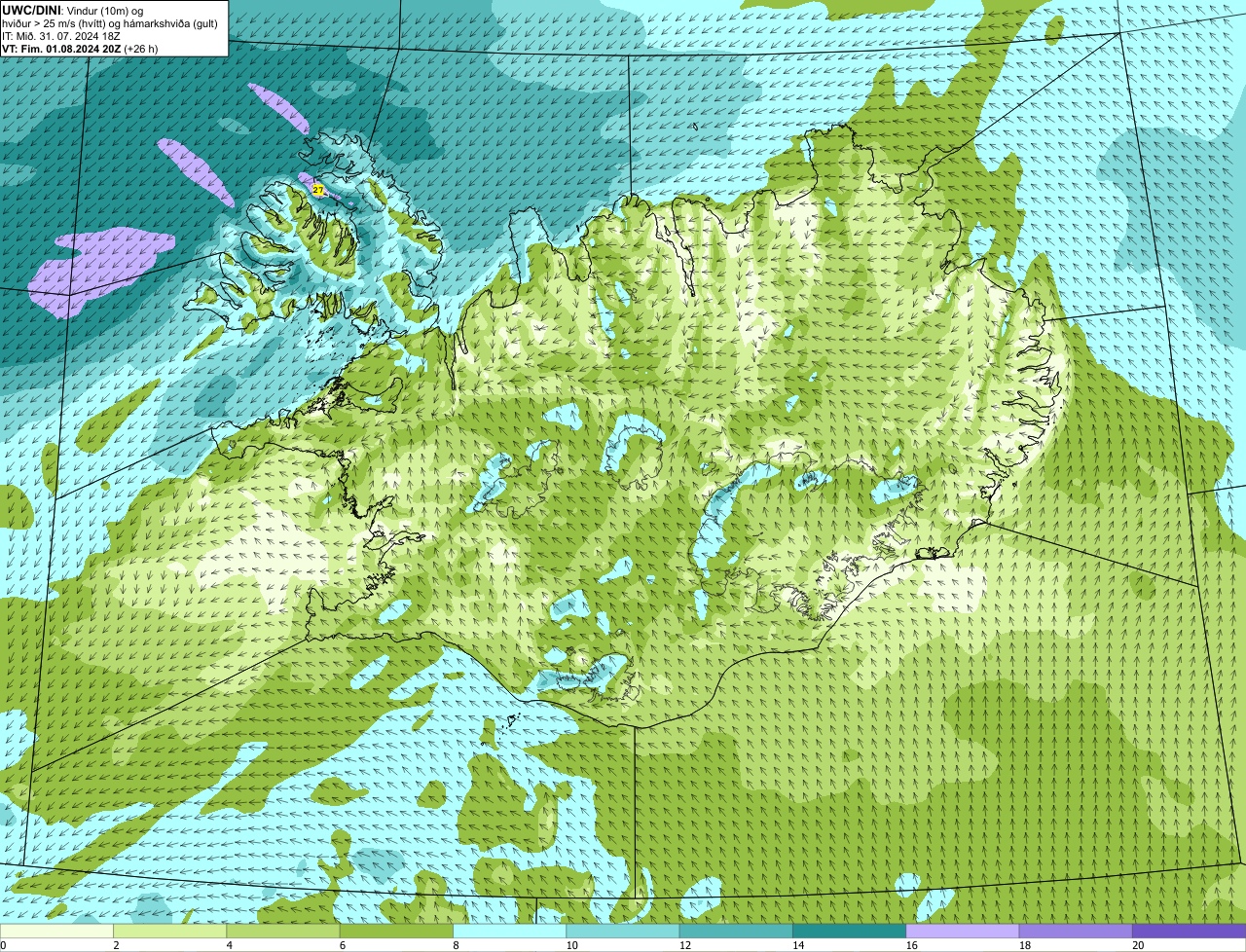Viewport: 1246px width, 952px height.
Task: Select the 8–10 m/s light cyan legend swatch
Action: coord(510,931)
